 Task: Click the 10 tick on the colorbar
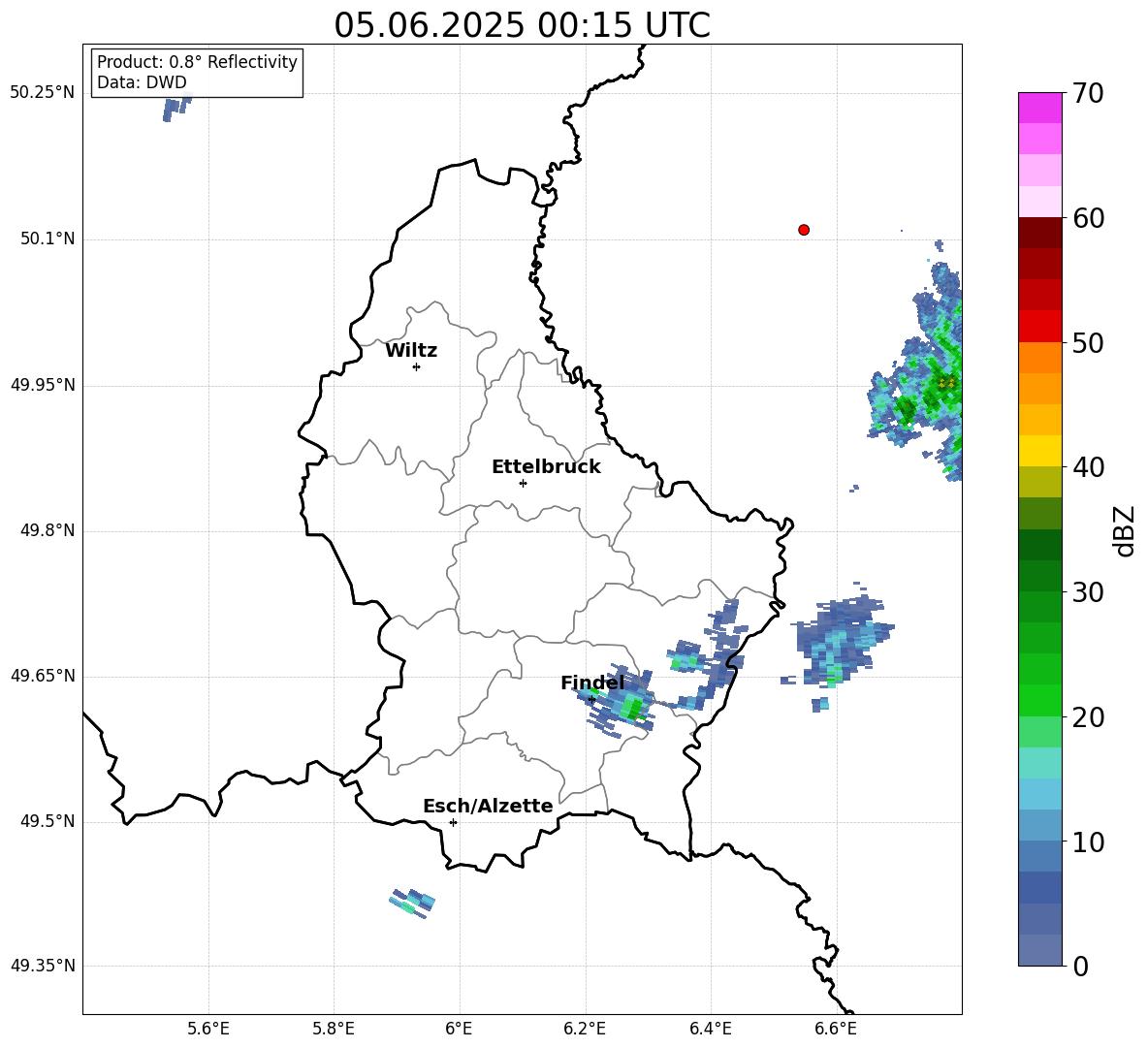click(1088, 841)
